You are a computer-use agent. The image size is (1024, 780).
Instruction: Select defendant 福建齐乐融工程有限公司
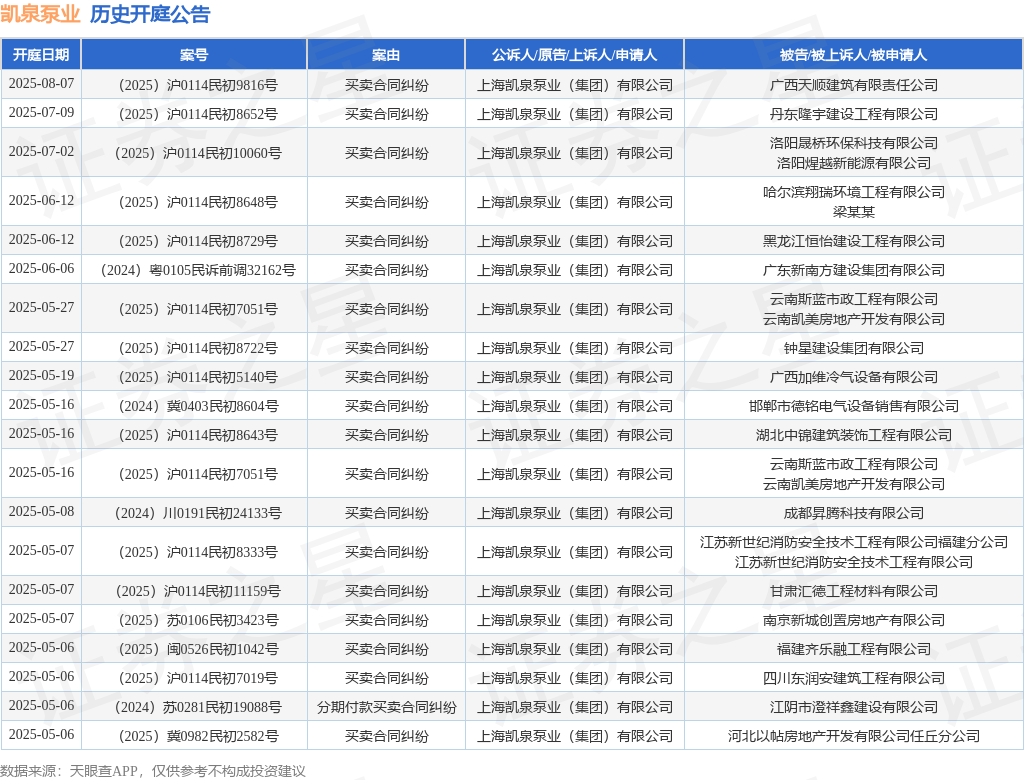pos(854,649)
